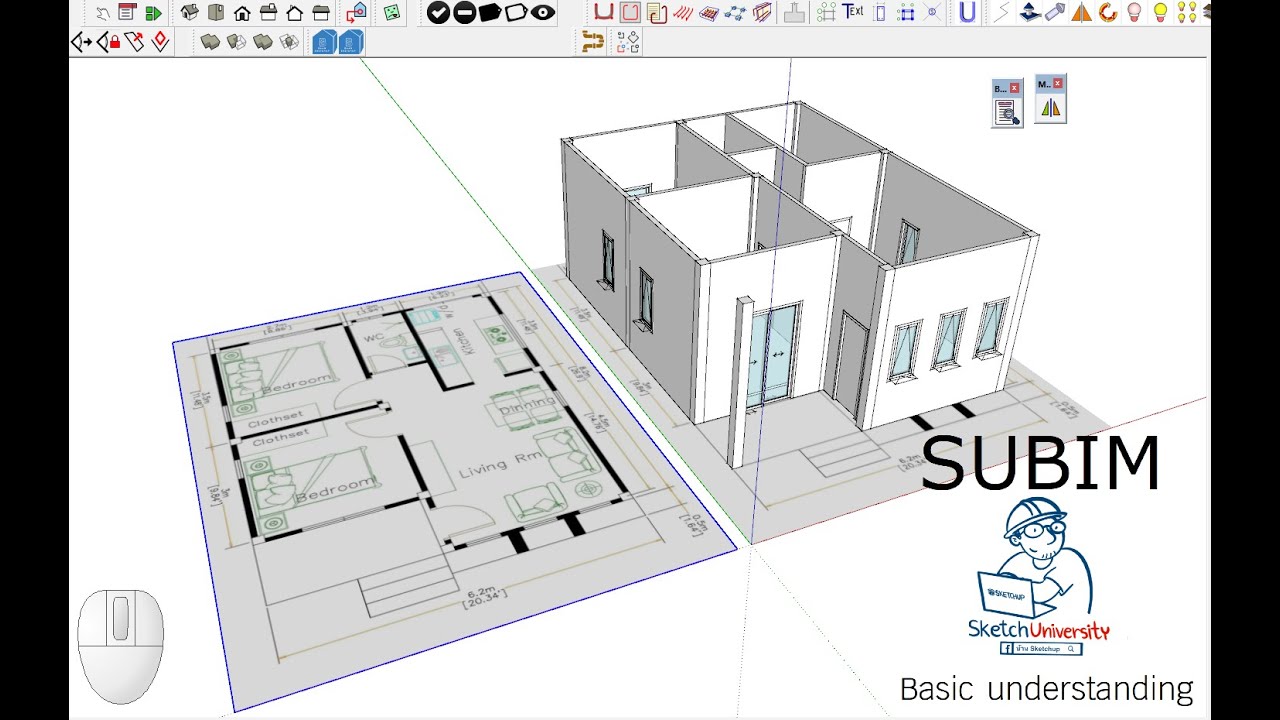
Task: Click the third grey solid boxes icon
Action: pyautogui.click(x=262, y=42)
